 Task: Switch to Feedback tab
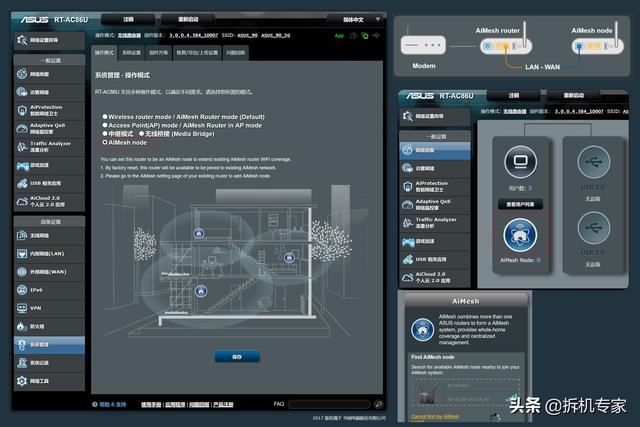(236, 53)
